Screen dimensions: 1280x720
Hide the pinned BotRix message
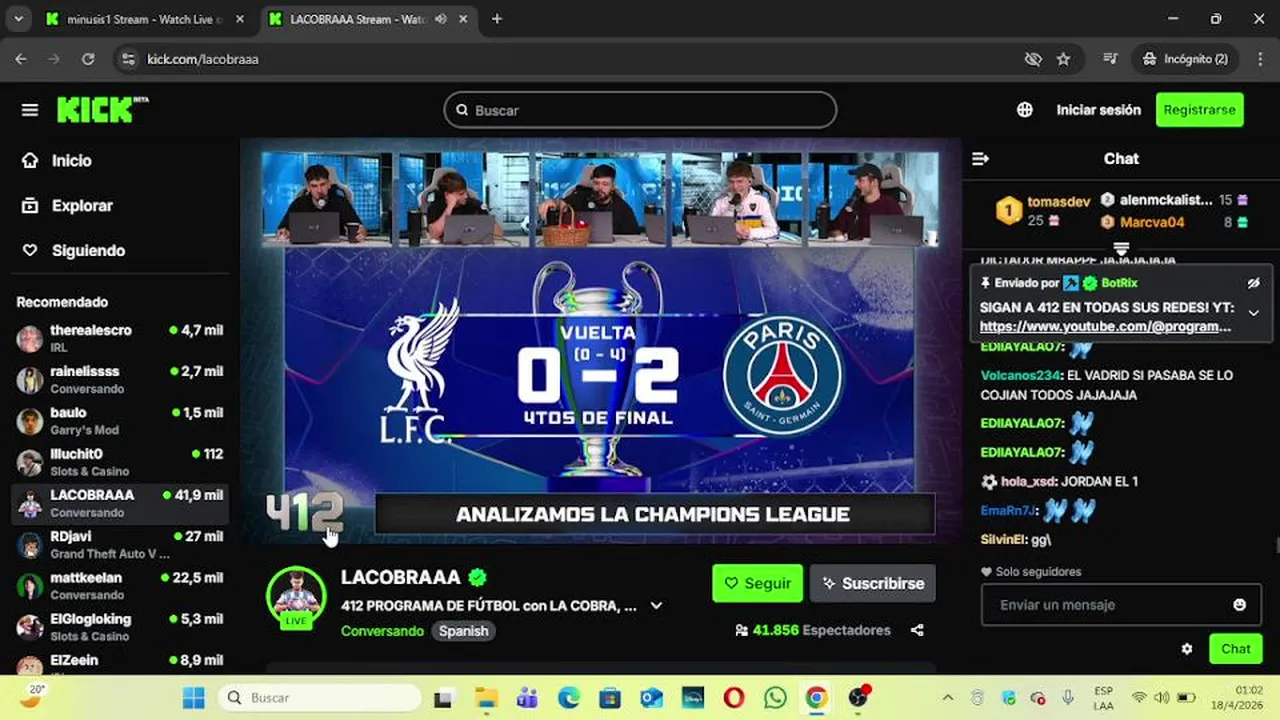click(x=1254, y=283)
